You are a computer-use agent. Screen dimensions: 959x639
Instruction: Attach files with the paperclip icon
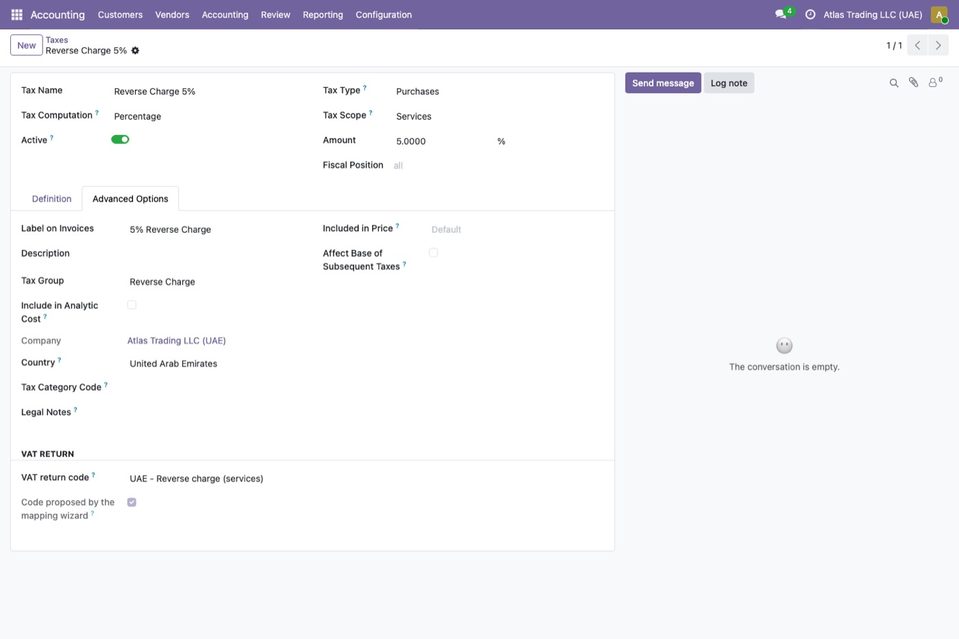point(913,83)
